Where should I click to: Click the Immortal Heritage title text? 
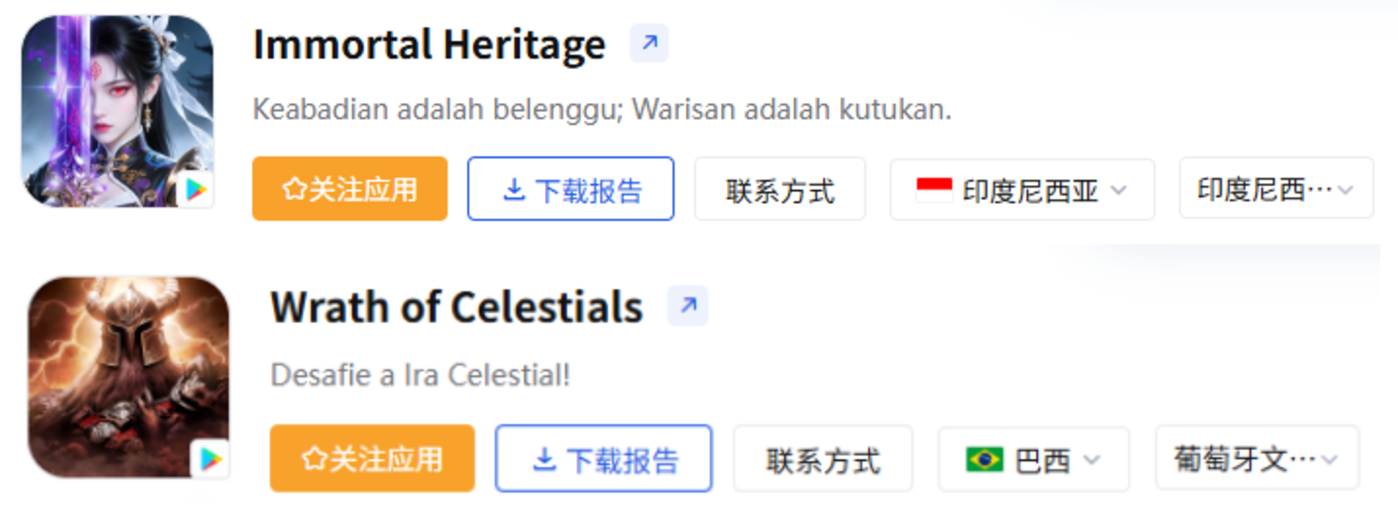coord(429,45)
